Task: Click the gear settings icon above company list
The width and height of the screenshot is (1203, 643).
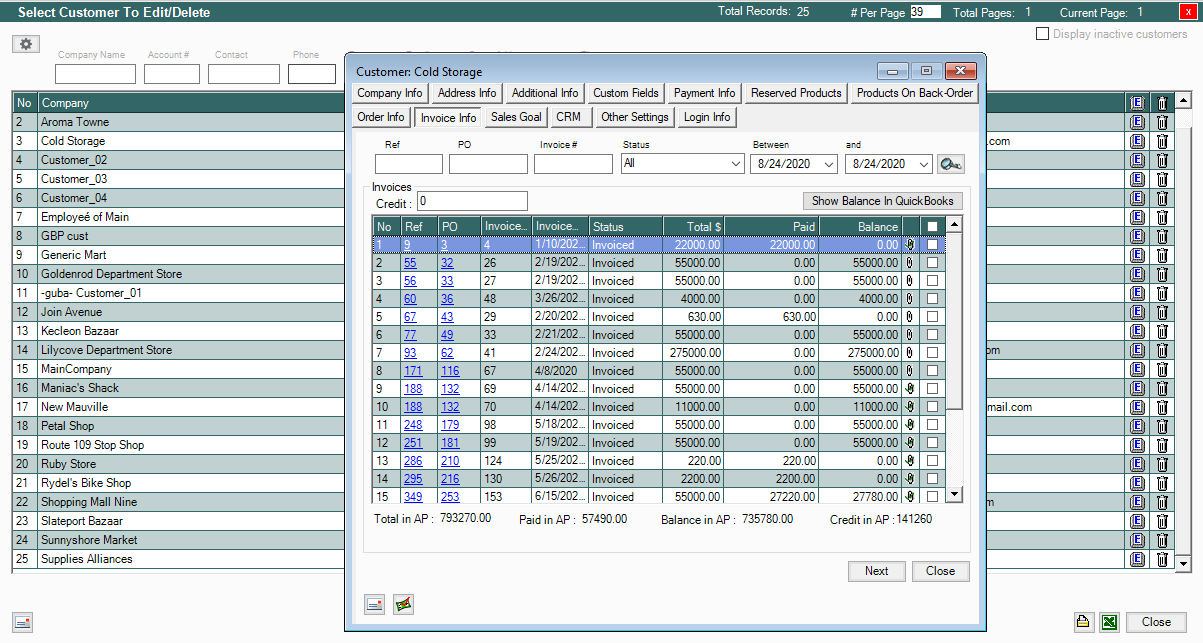Action: (x=26, y=44)
